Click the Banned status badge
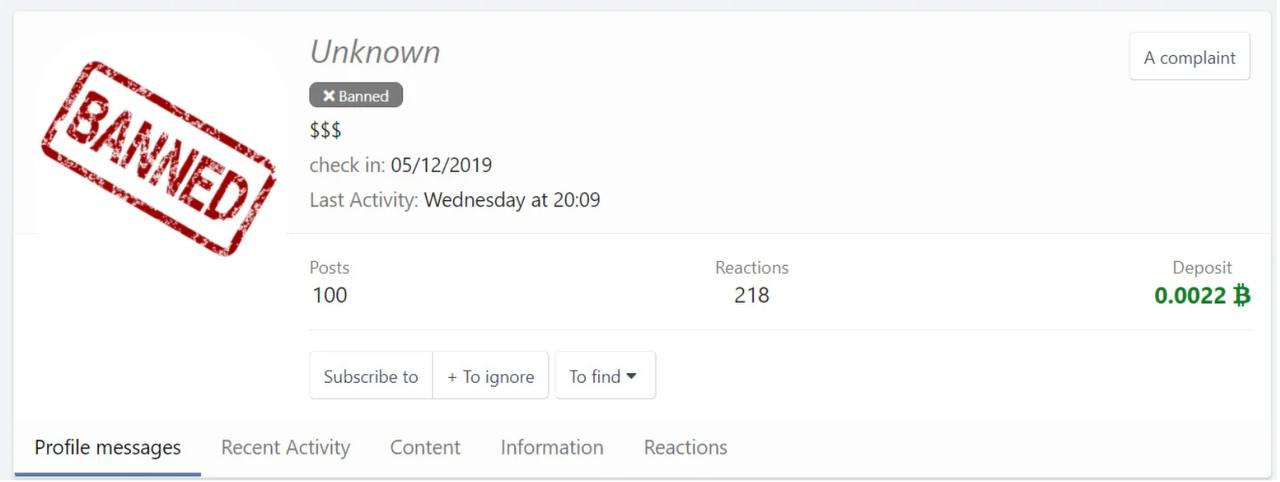The image size is (1280, 482). click(356, 96)
